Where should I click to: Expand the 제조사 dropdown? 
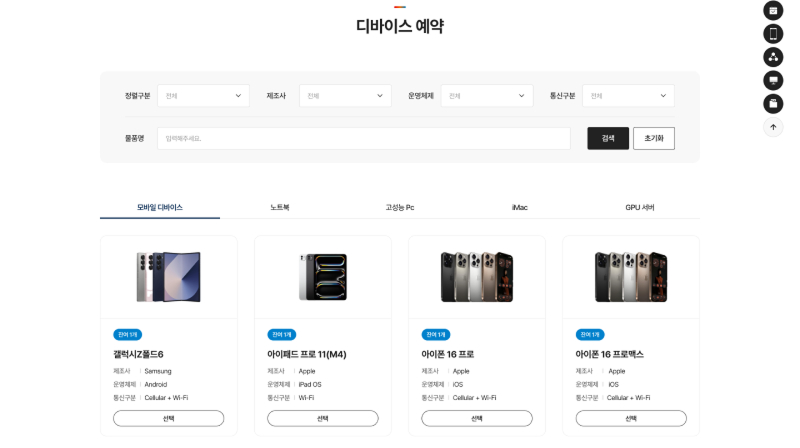[345, 96]
